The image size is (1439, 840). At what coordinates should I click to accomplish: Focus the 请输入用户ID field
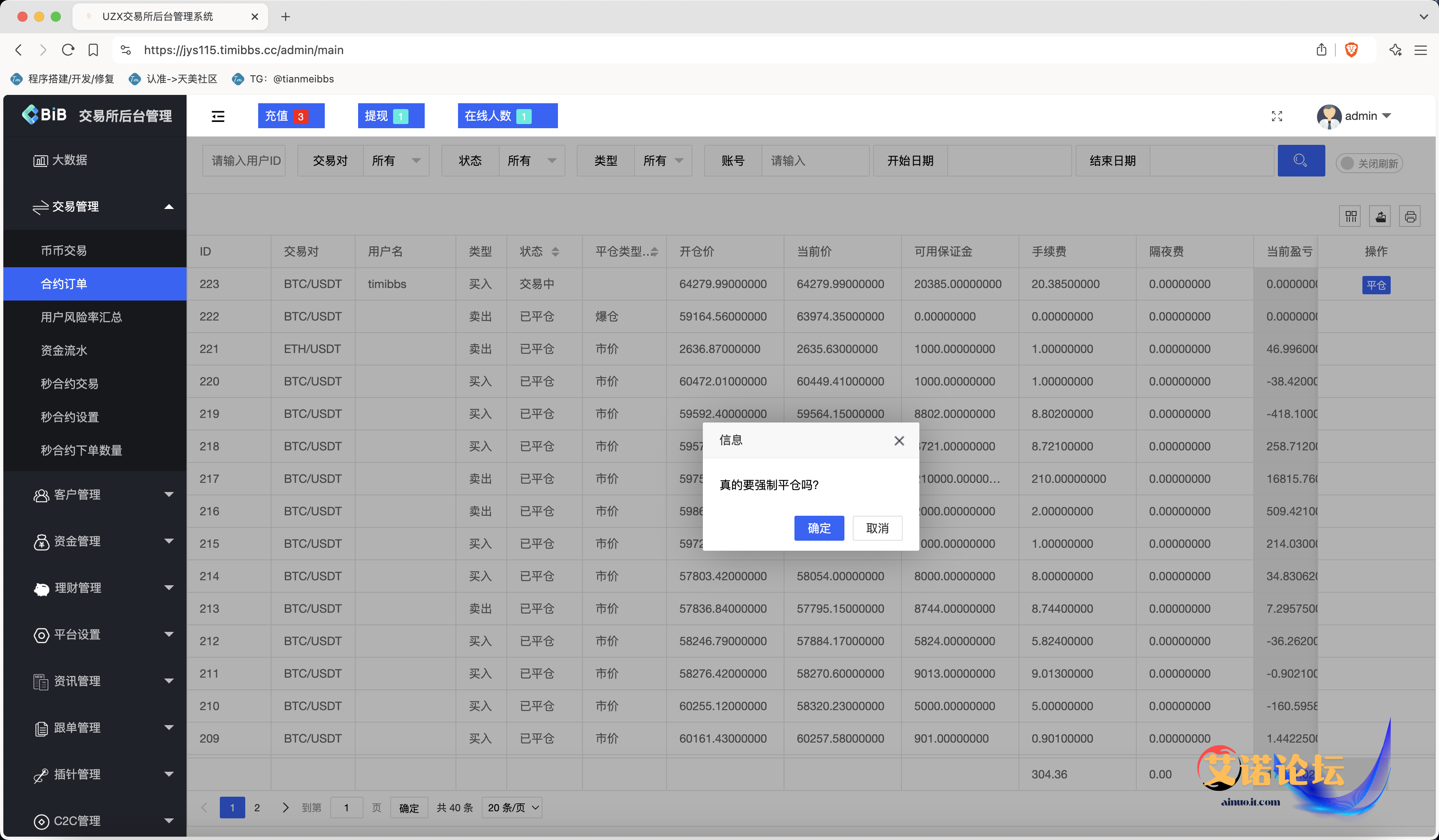pos(244,160)
